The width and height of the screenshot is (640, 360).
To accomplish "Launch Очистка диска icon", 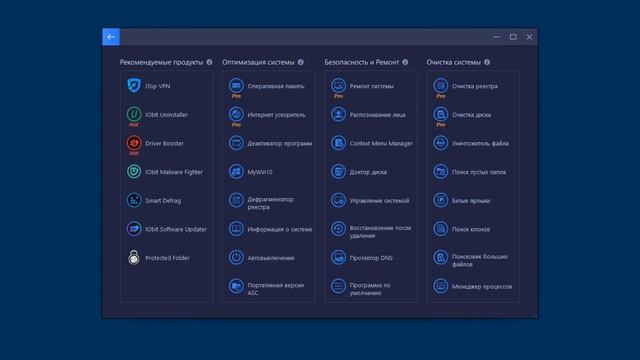I will [440, 114].
